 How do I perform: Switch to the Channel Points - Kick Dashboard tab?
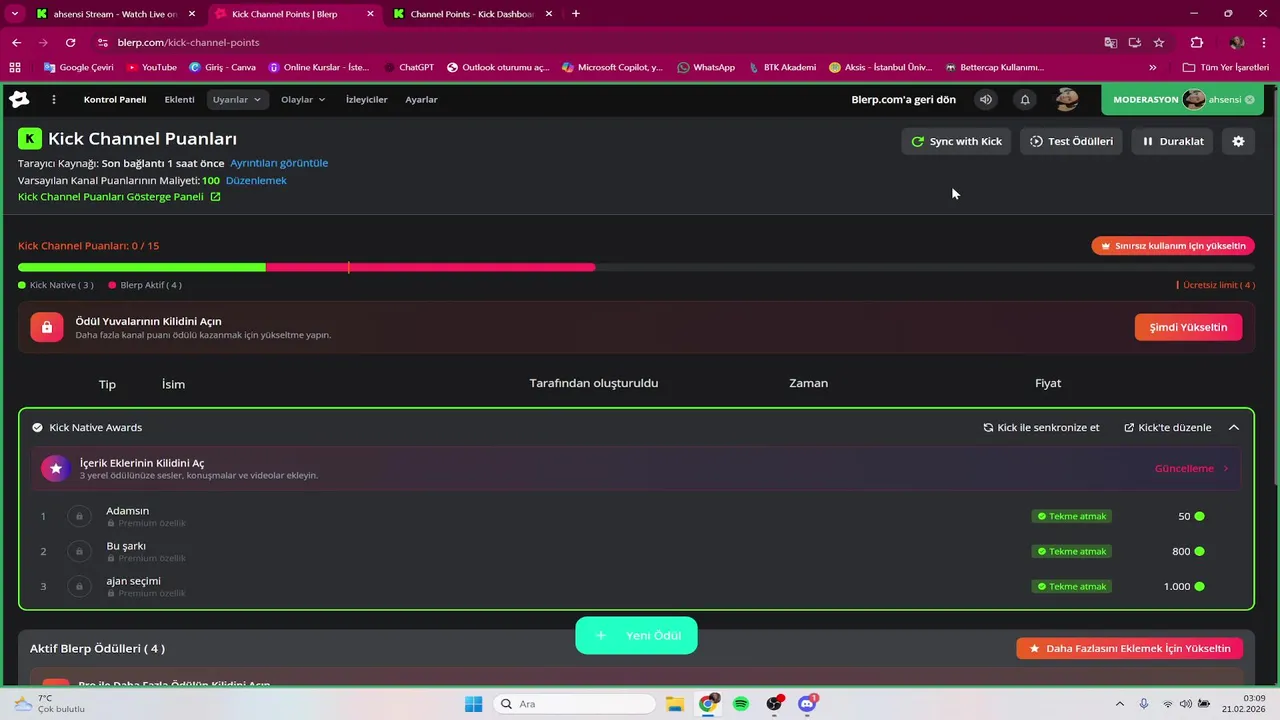pos(473,14)
